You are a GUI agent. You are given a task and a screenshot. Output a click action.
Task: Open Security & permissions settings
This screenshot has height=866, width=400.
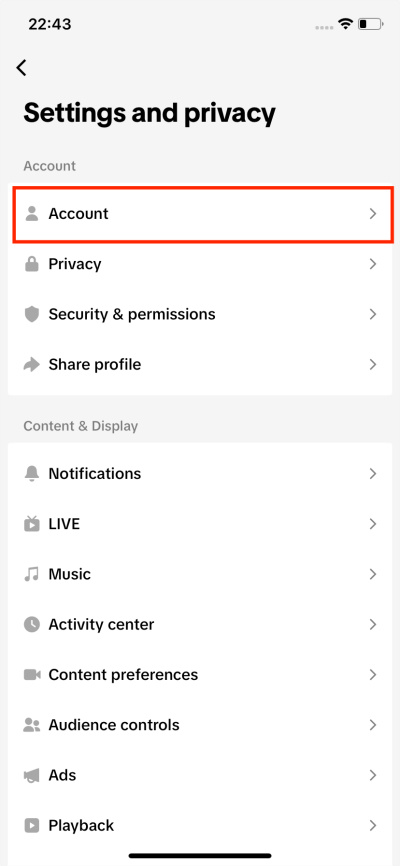click(x=200, y=314)
